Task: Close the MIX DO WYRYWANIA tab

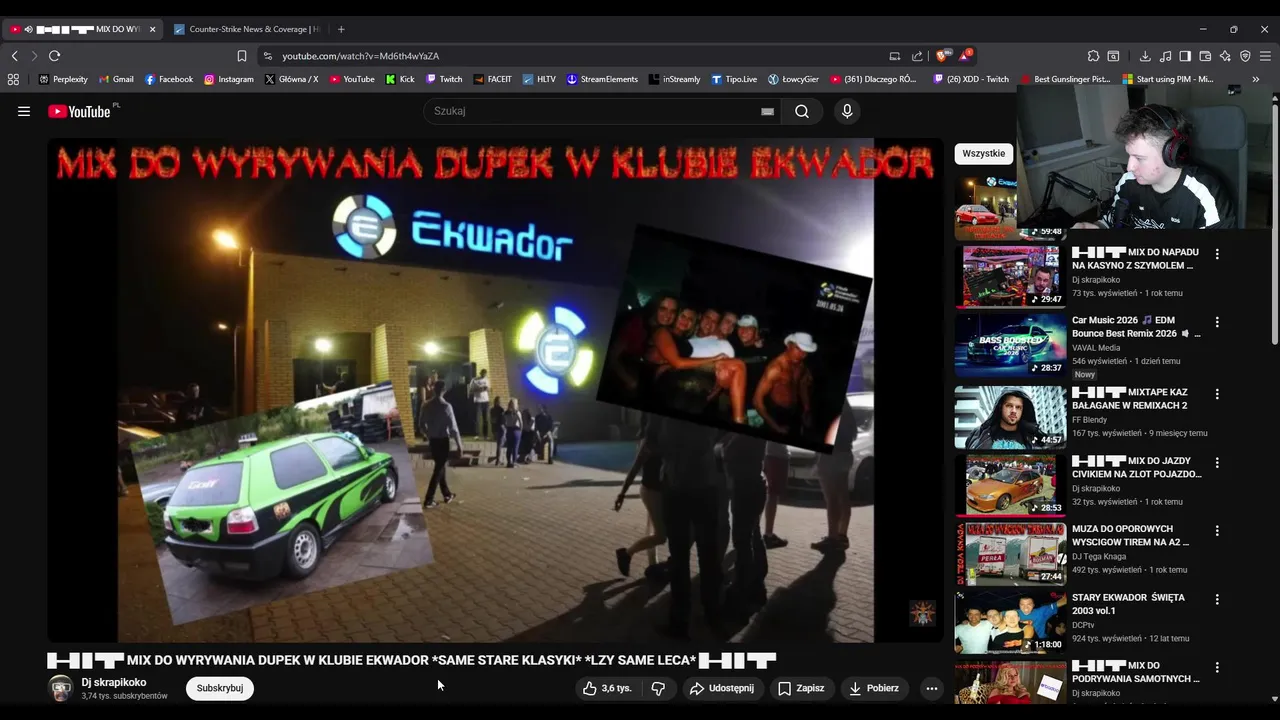Action: tap(152, 29)
